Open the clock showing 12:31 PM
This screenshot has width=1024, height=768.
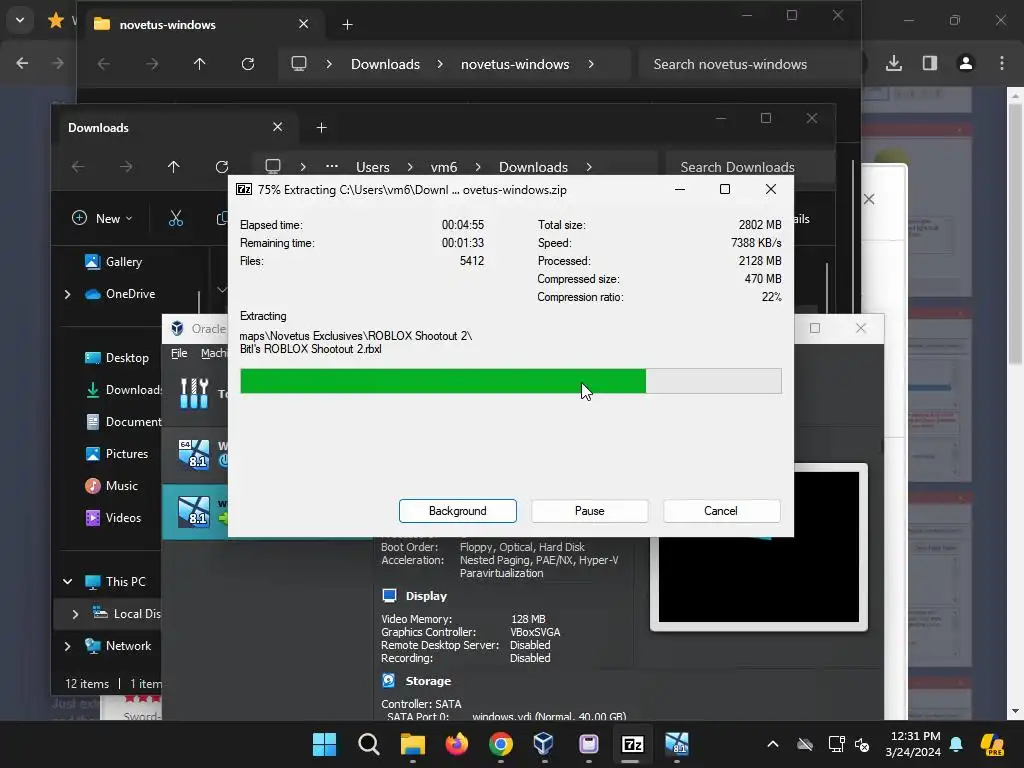[915, 744]
